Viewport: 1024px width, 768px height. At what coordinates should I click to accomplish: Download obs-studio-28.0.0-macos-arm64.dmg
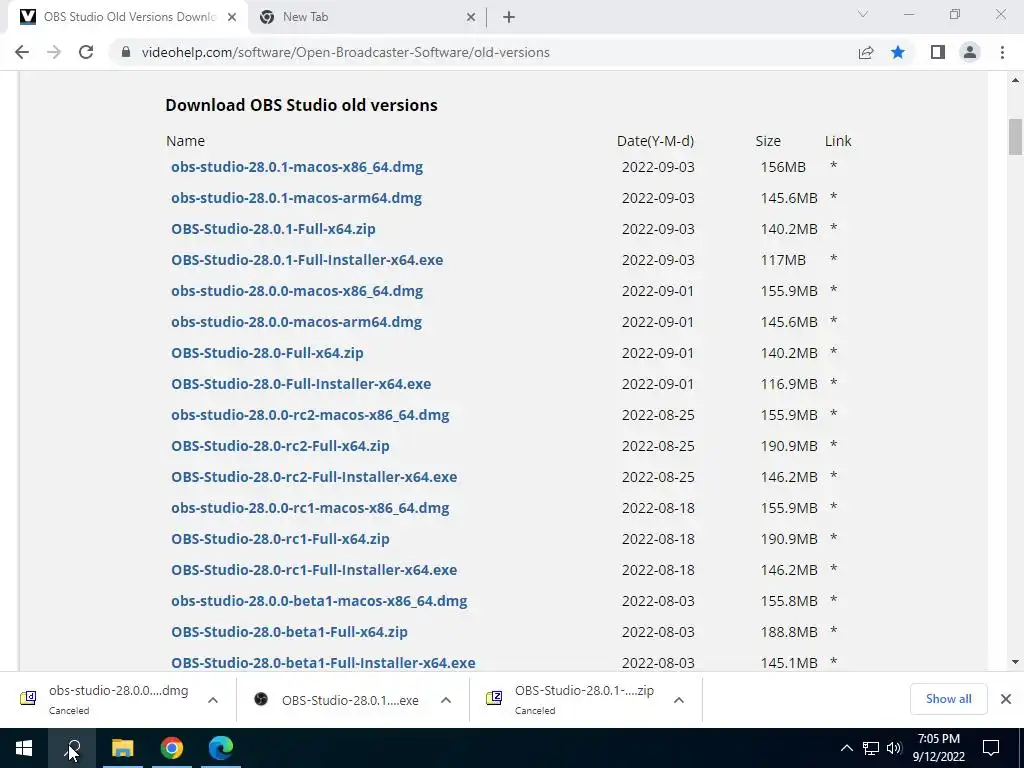click(296, 322)
